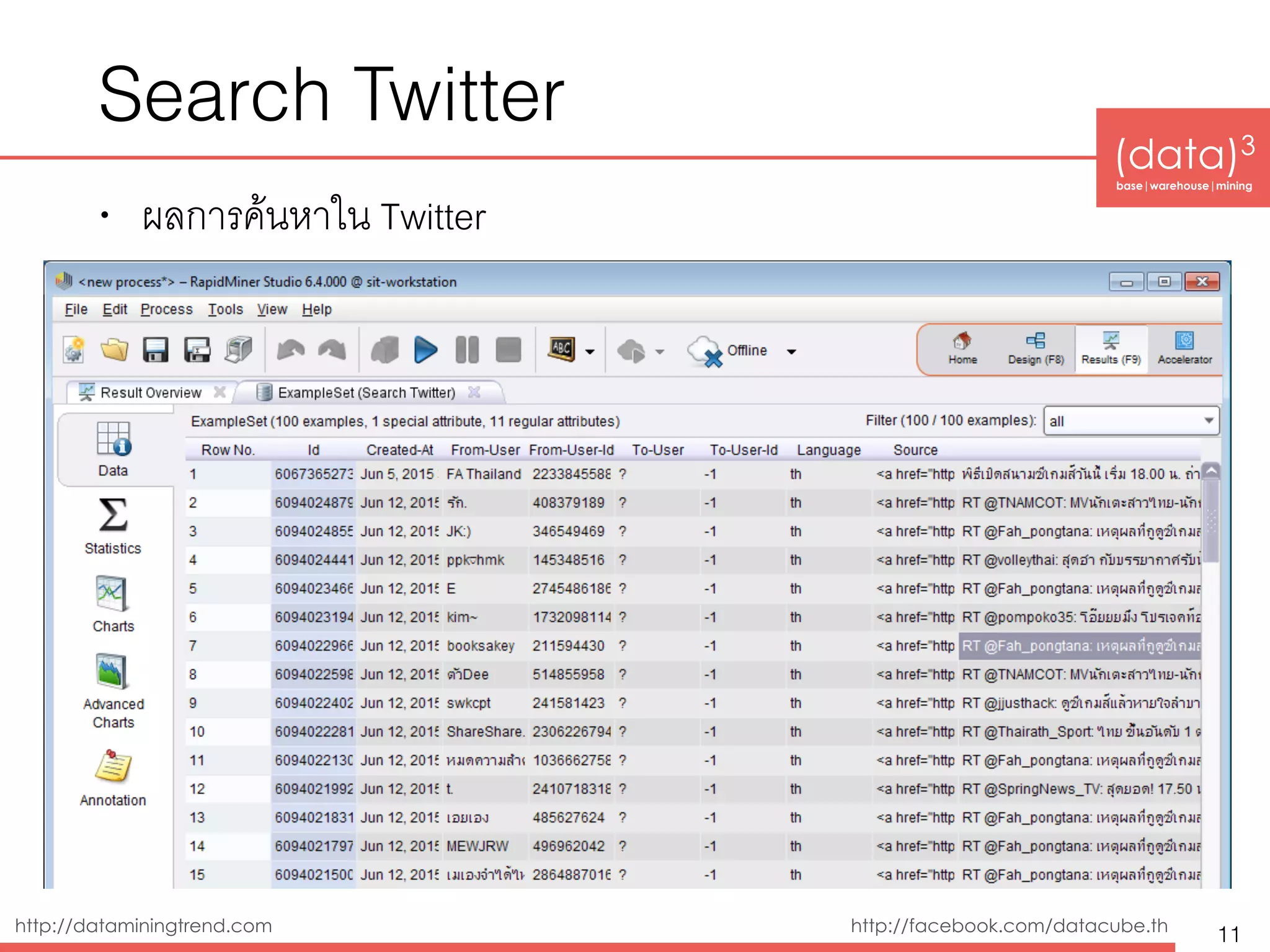This screenshot has height=952, width=1270.
Task: Undo with the left curved arrow icon
Action: click(291, 350)
